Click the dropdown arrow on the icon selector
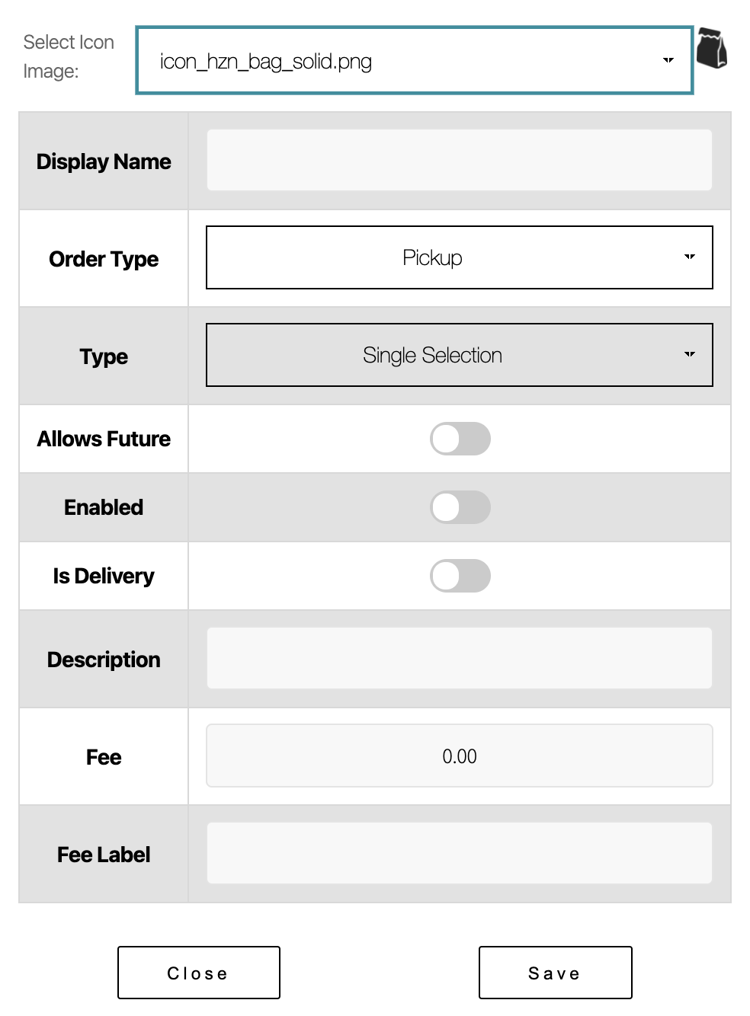 click(x=668, y=60)
